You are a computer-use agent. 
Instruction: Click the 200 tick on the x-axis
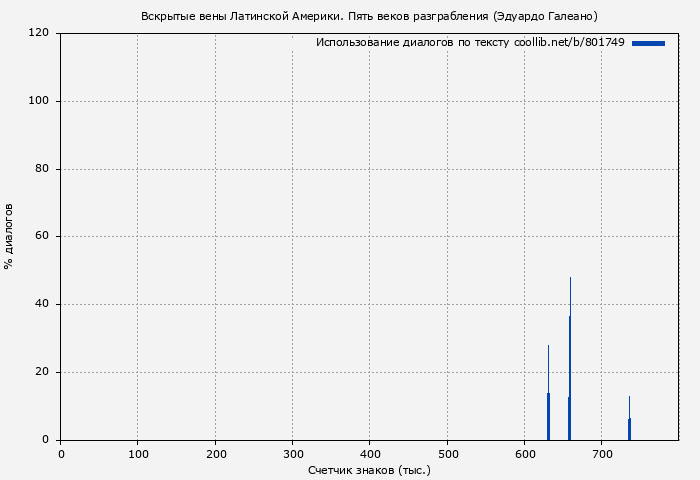click(x=215, y=454)
